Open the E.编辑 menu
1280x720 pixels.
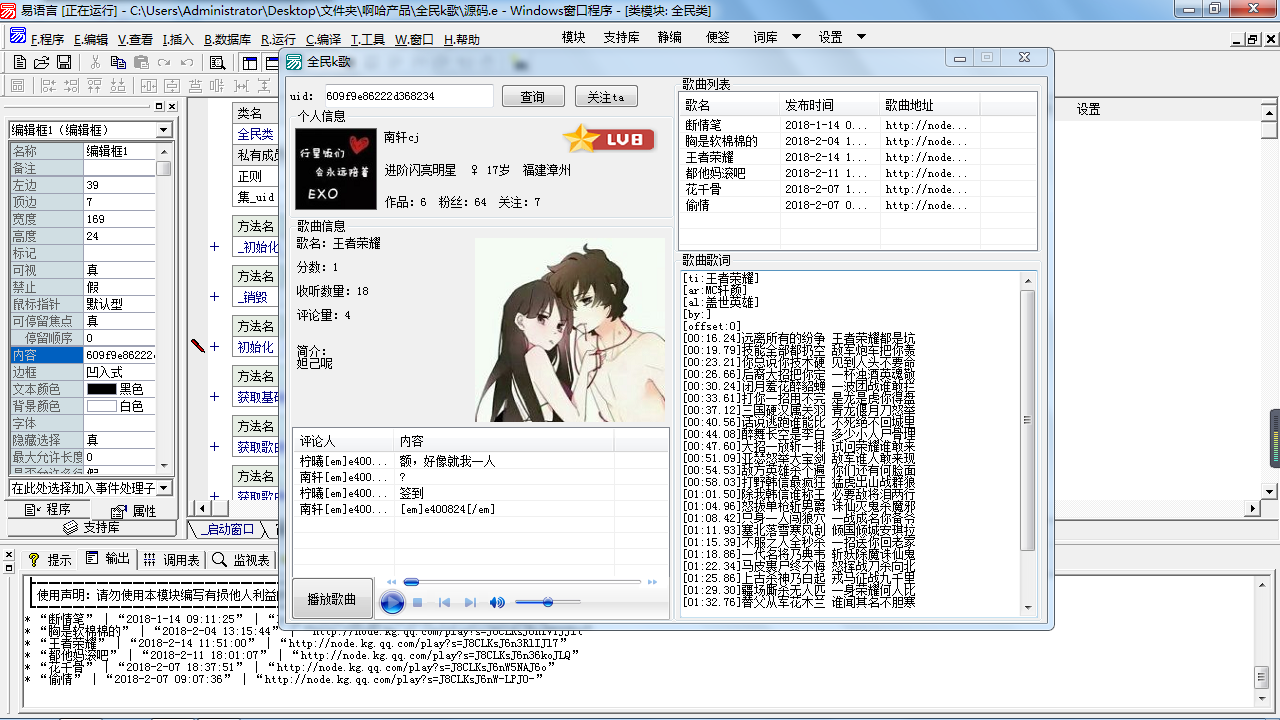[91, 40]
